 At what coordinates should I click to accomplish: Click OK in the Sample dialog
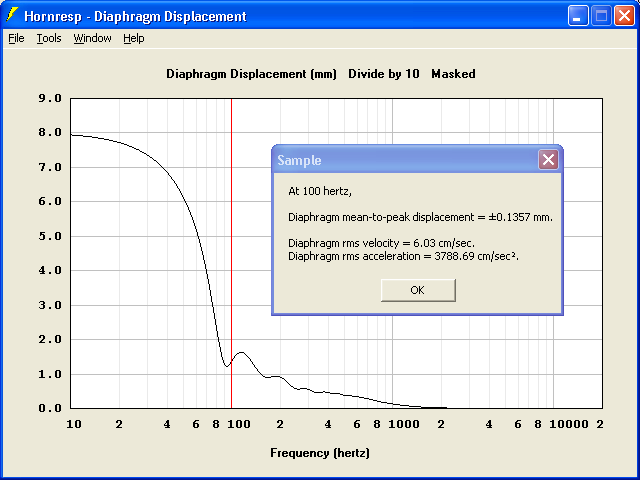[x=418, y=290]
